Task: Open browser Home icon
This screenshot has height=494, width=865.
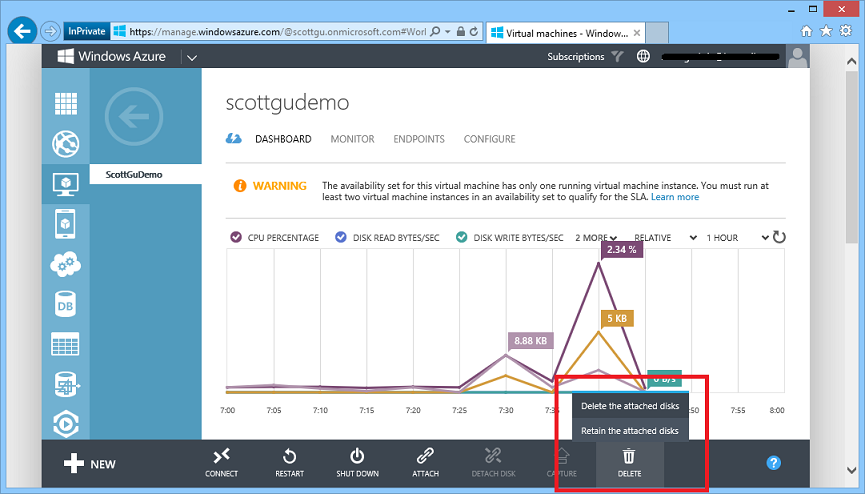Action: point(806,31)
